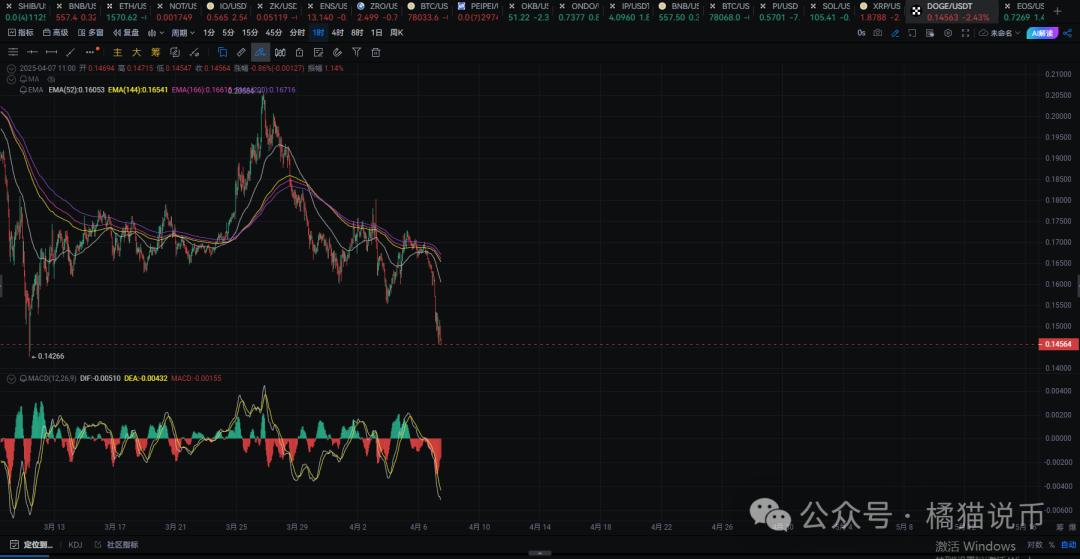The width and height of the screenshot is (1080, 559).
Task: Open the KDJ indicator tab
Action: [x=75, y=545]
